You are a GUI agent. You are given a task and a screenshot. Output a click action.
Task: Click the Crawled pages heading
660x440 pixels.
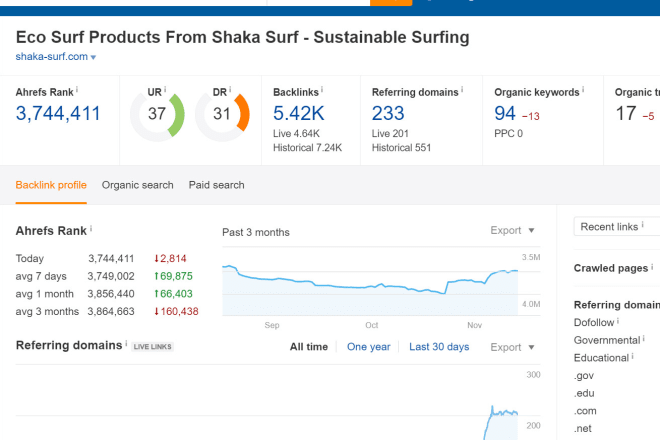(611, 268)
